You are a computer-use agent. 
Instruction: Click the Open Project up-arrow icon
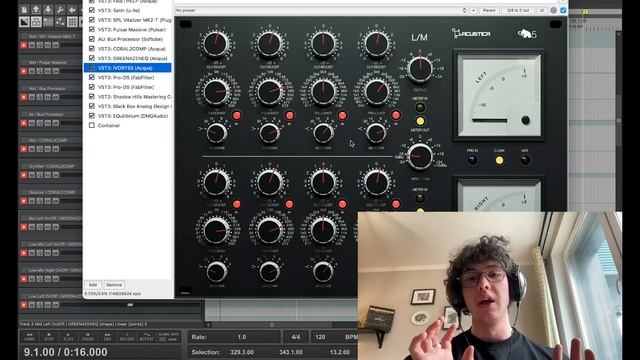pyautogui.click(x=36, y=9)
